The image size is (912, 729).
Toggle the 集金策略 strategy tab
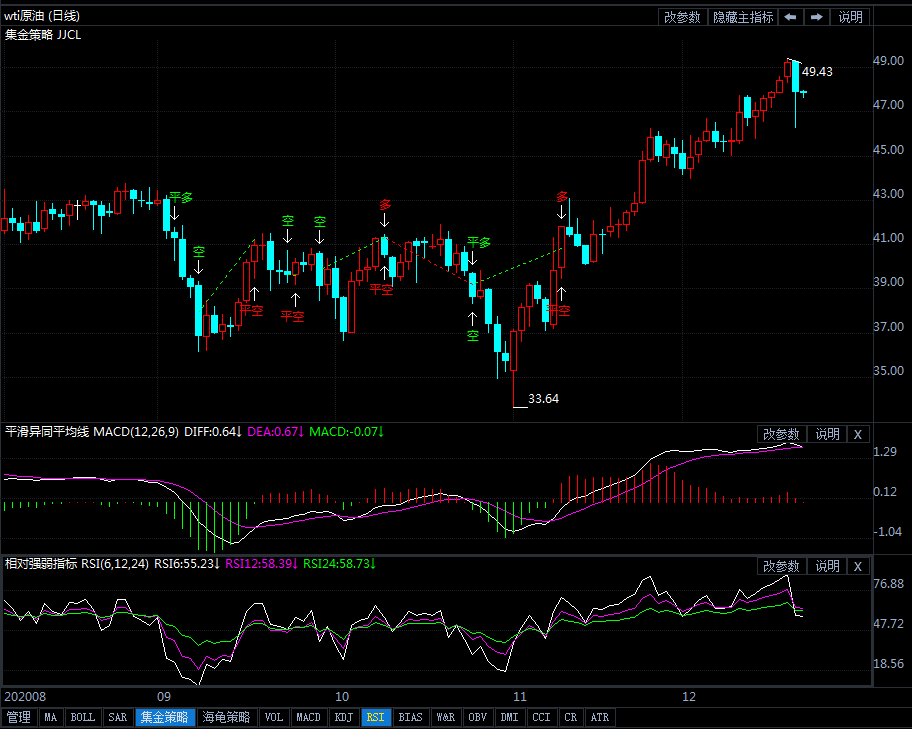pyautogui.click(x=165, y=717)
